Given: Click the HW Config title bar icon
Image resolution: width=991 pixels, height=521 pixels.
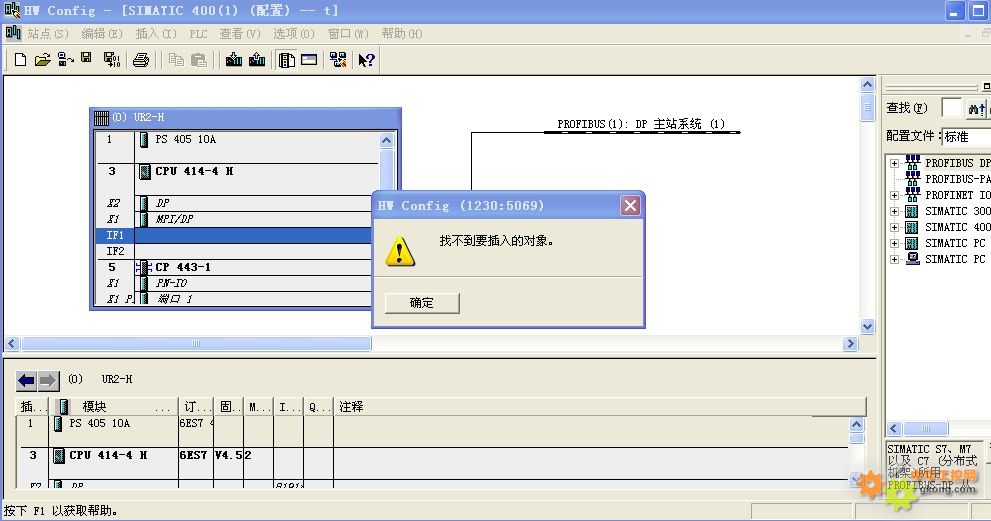Looking at the screenshot, I should (x=12, y=10).
